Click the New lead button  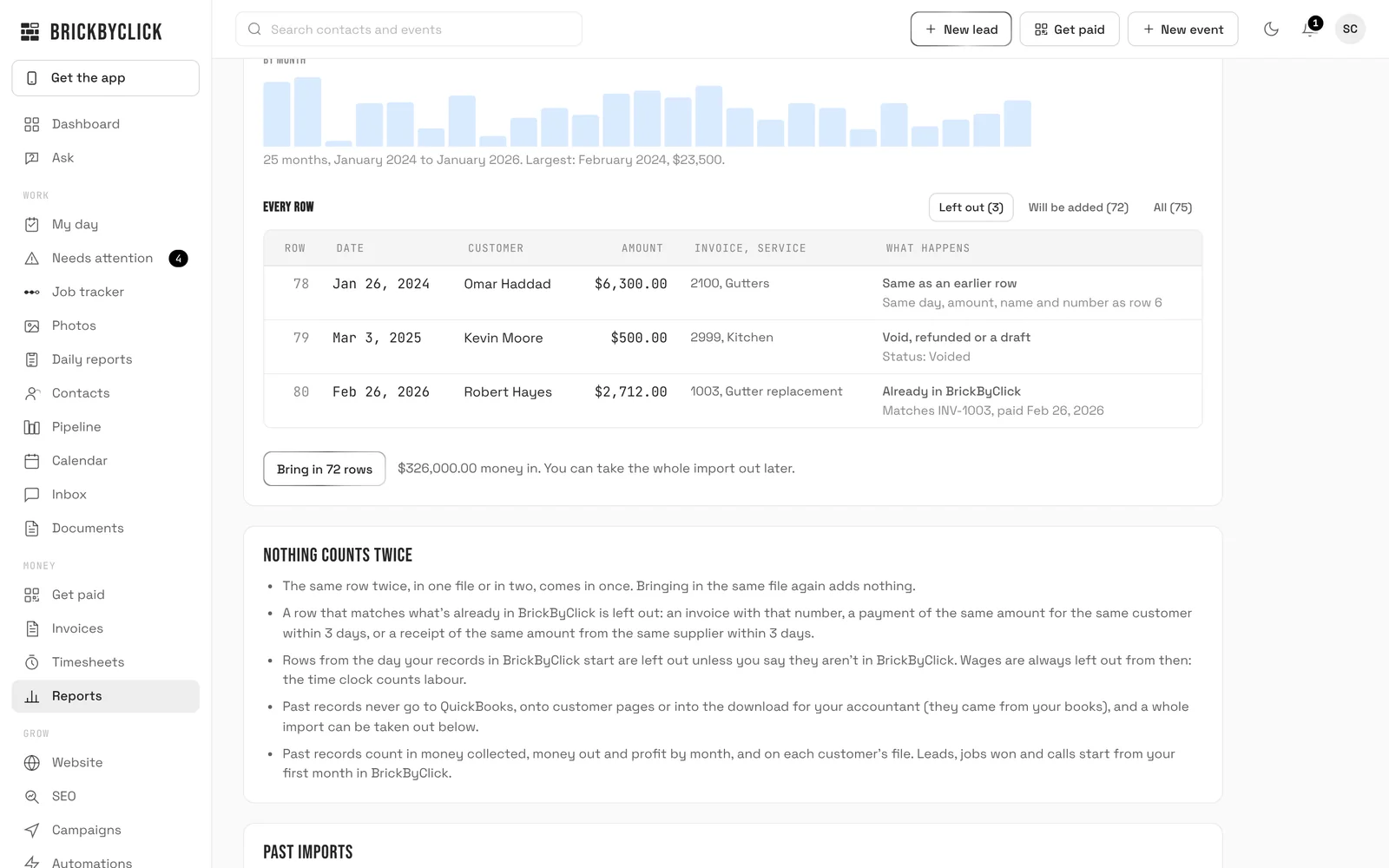point(961,30)
